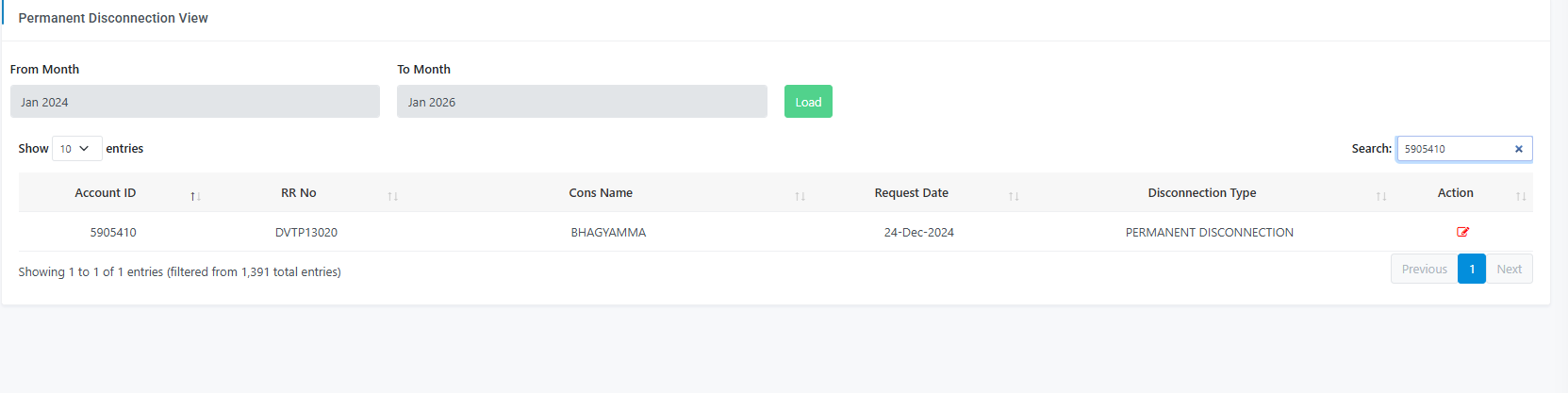Click the red edit icon in Action column
This screenshot has width=1568, height=393.
pyautogui.click(x=1462, y=232)
